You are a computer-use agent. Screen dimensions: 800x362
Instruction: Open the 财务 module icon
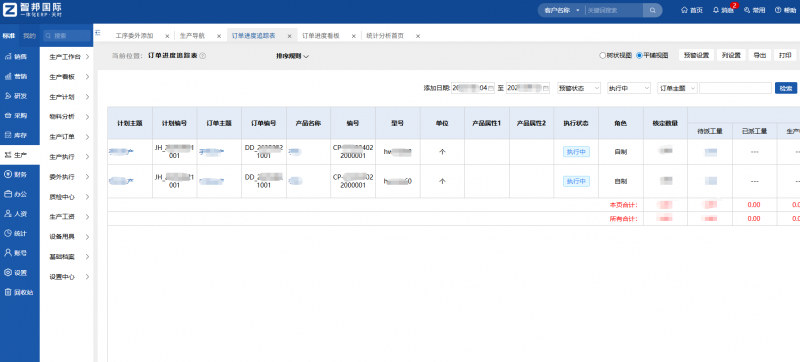click(x=8, y=174)
